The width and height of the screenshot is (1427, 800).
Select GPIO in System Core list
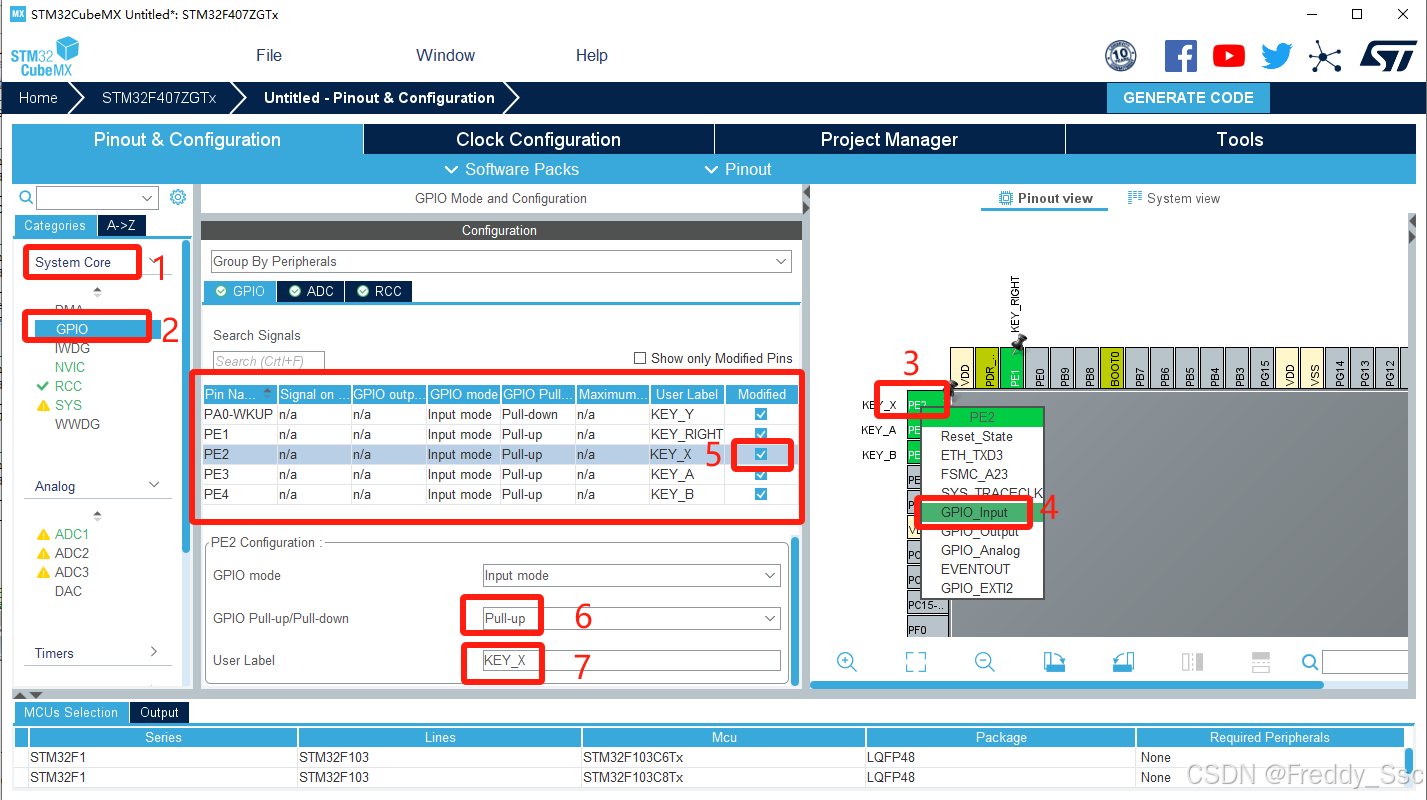[72, 329]
